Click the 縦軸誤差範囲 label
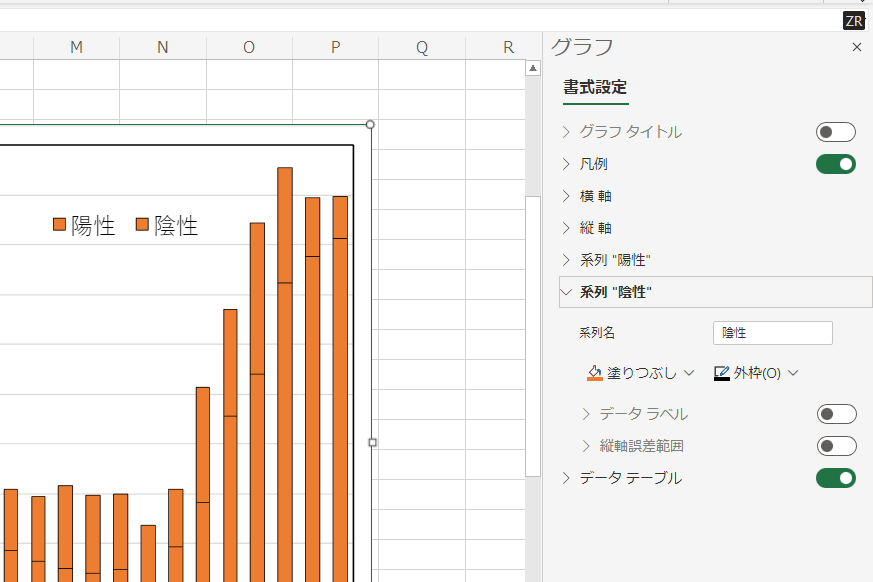Image resolution: width=873 pixels, height=582 pixels. pyautogui.click(x=641, y=446)
